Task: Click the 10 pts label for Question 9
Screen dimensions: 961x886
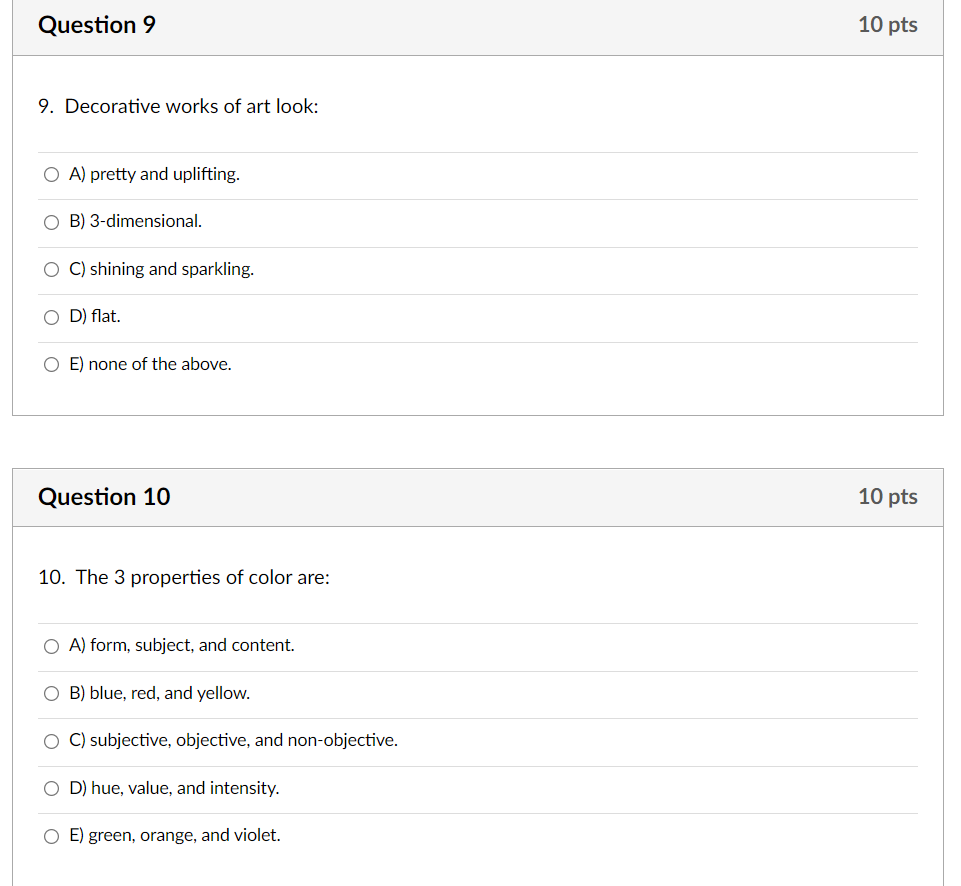Action: [888, 25]
